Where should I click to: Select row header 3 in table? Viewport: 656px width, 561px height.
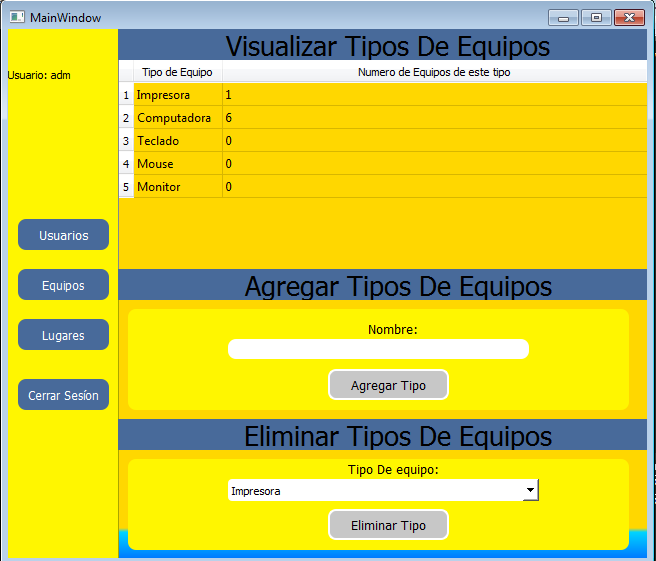pyautogui.click(x=126, y=141)
